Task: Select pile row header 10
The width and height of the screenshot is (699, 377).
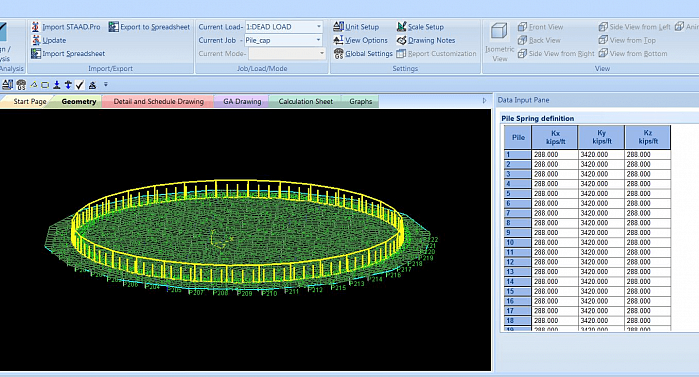Action: 518,242
